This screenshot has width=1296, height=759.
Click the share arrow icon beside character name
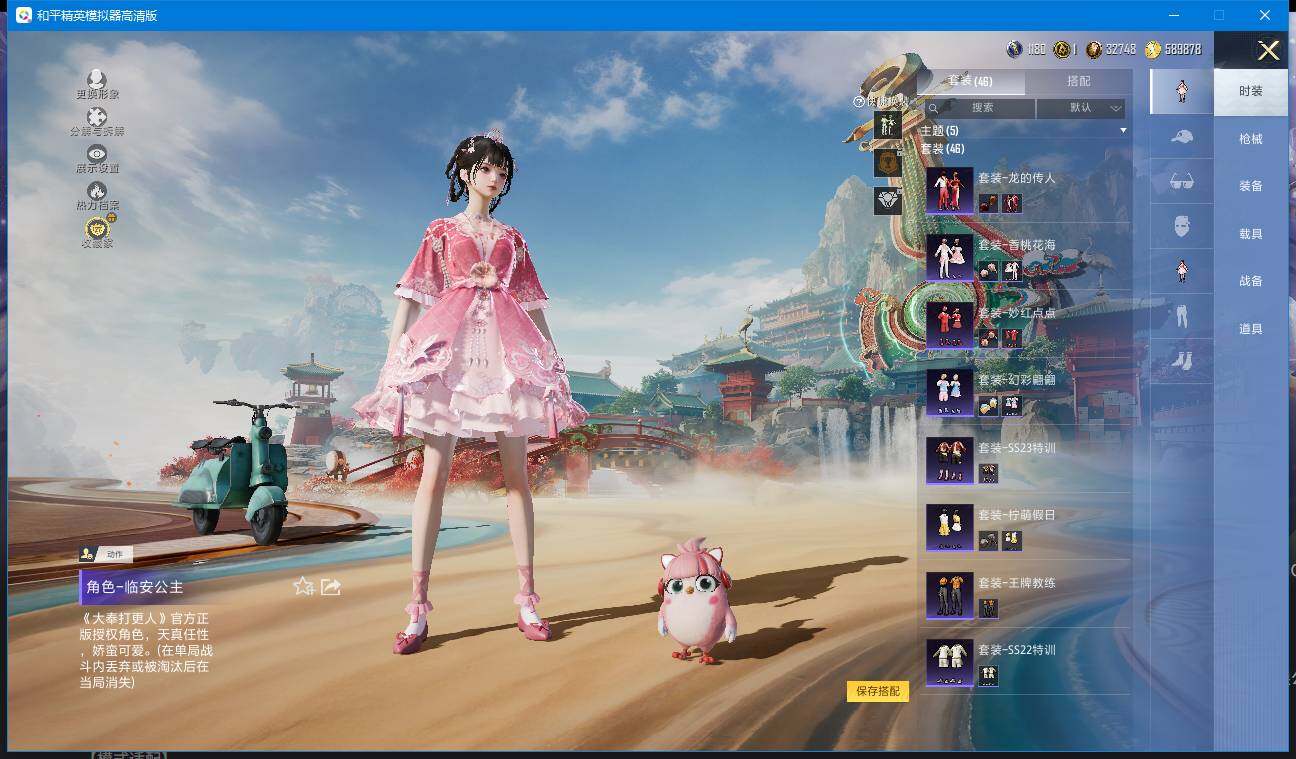[331, 587]
